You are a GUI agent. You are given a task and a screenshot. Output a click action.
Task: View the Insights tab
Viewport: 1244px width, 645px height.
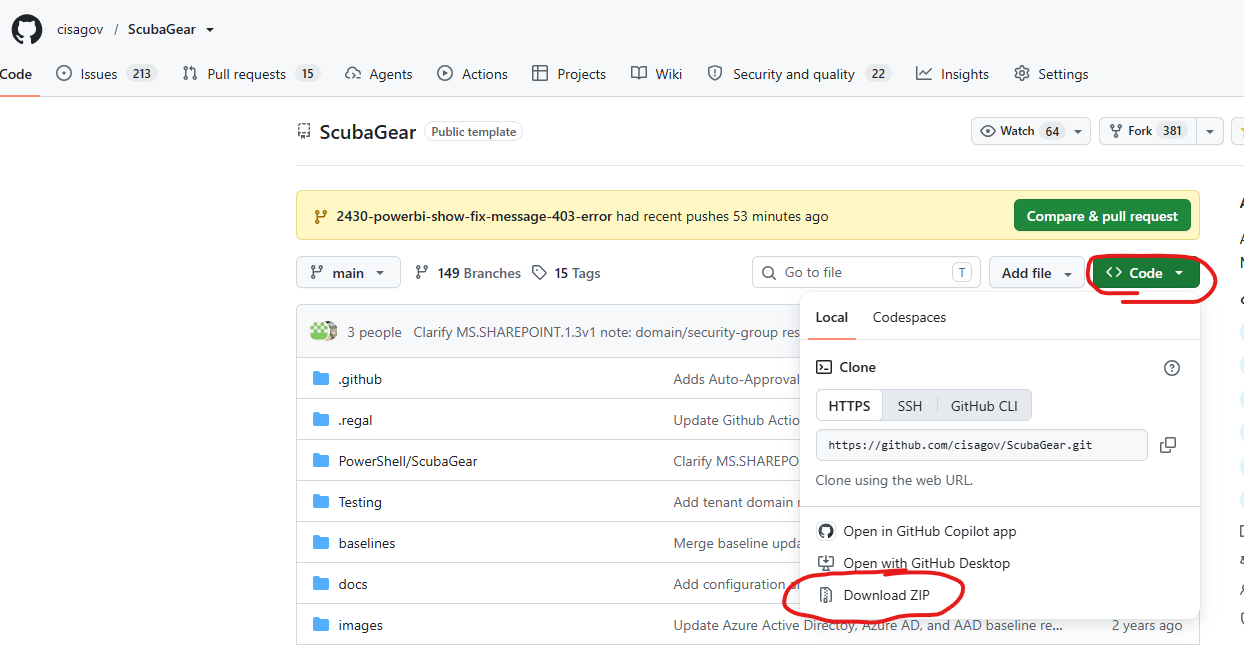(952, 74)
